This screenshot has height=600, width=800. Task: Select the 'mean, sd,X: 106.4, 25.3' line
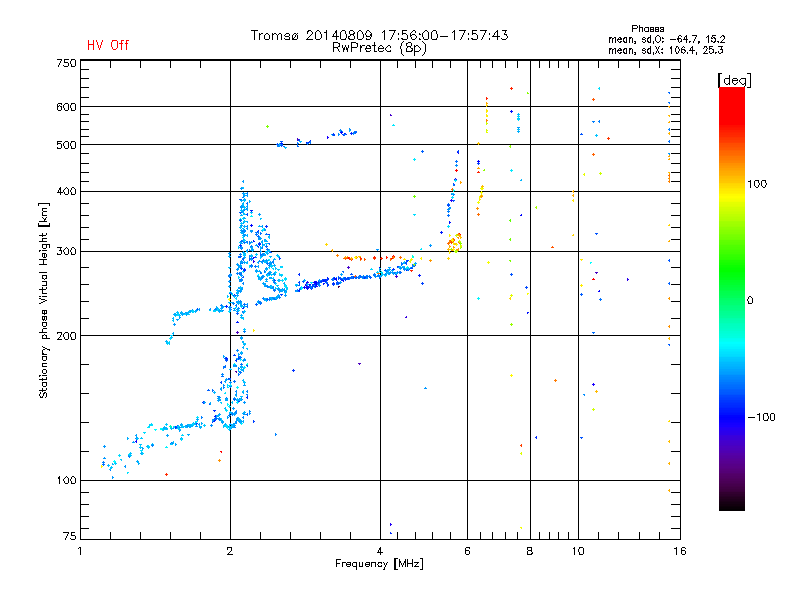point(665,50)
